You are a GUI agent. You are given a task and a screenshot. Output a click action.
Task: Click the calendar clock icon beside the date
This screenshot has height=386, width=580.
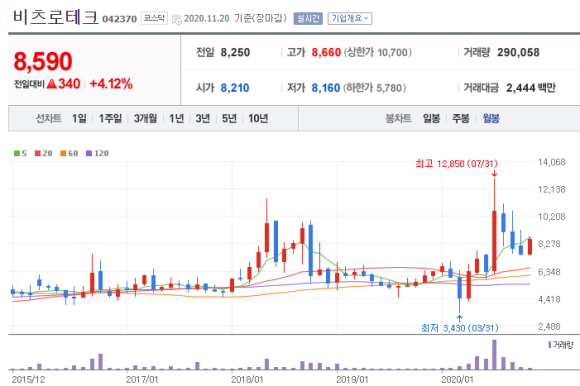pyautogui.click(x=177, y=19)
